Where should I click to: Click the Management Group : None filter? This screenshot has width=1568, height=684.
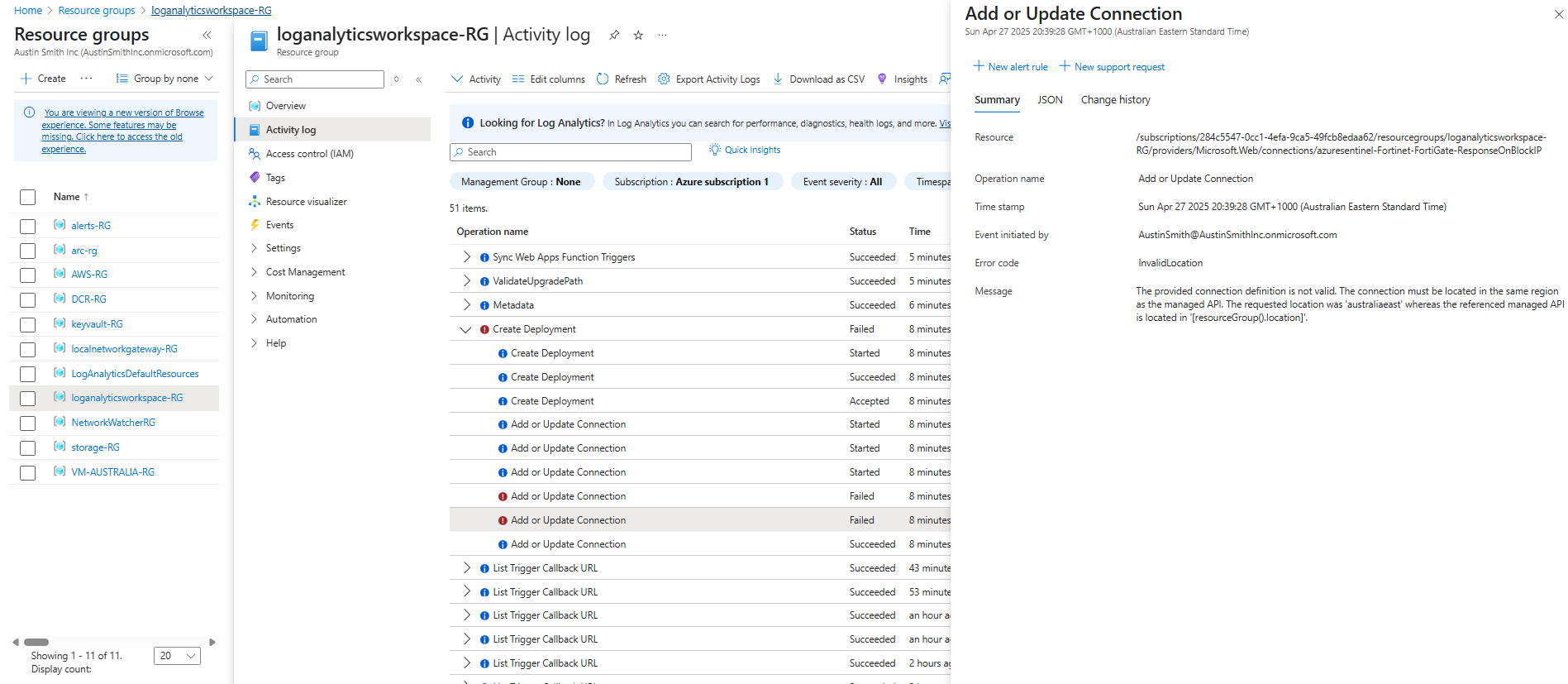[x=522, y=182]
